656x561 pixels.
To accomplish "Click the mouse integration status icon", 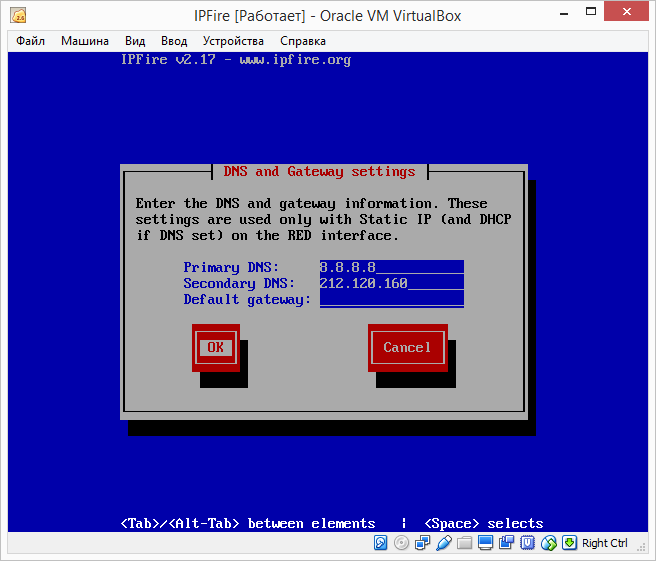I will click(548, 543).
